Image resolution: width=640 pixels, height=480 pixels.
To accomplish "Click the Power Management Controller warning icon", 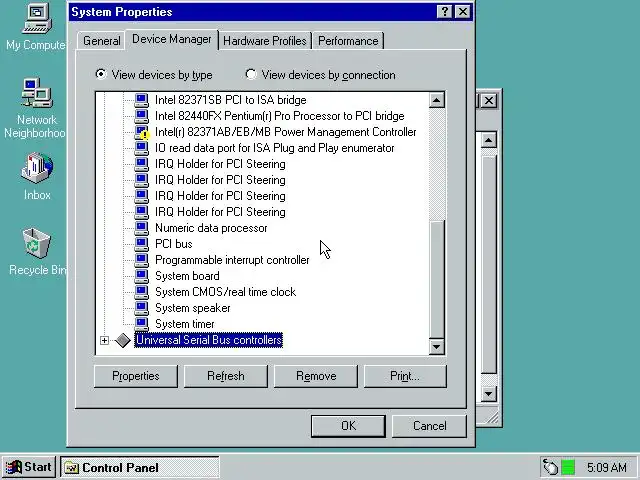I will pyautogui.click(x=142, y=132).
